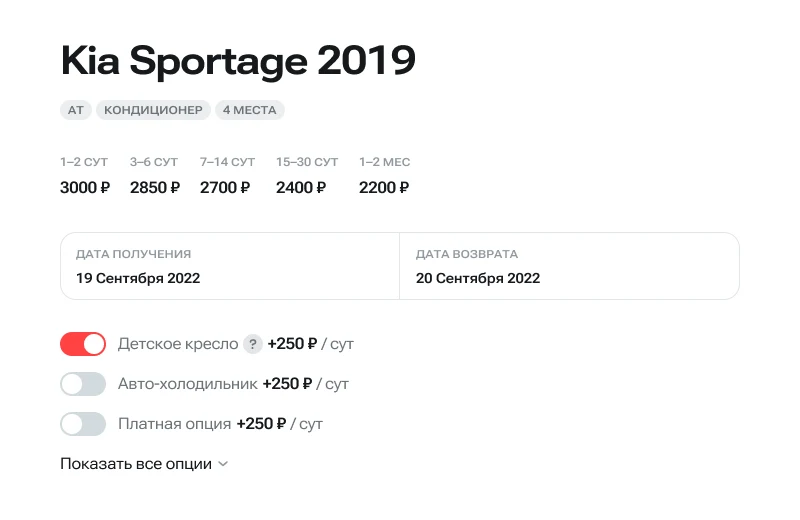Click chevron next to Показать все опции
Image resolution: width=800 pixels, height=520 pixels.
[x=223, y=464]
